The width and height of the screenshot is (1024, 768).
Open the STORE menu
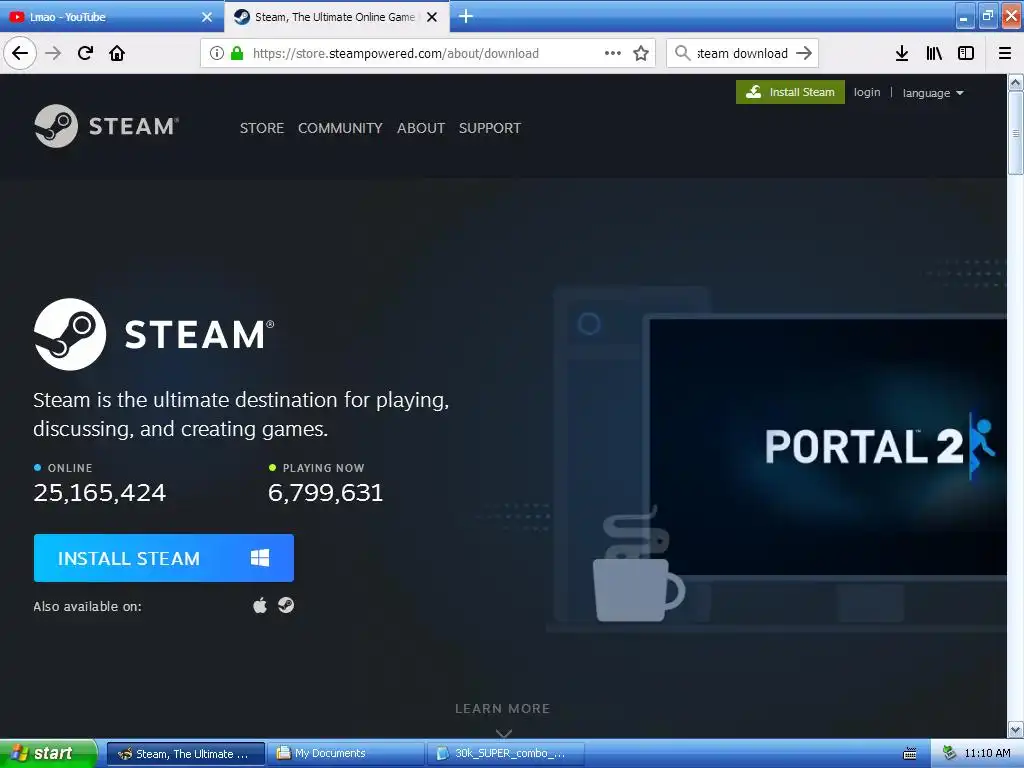pyautogui.click(x=261, y=128)
